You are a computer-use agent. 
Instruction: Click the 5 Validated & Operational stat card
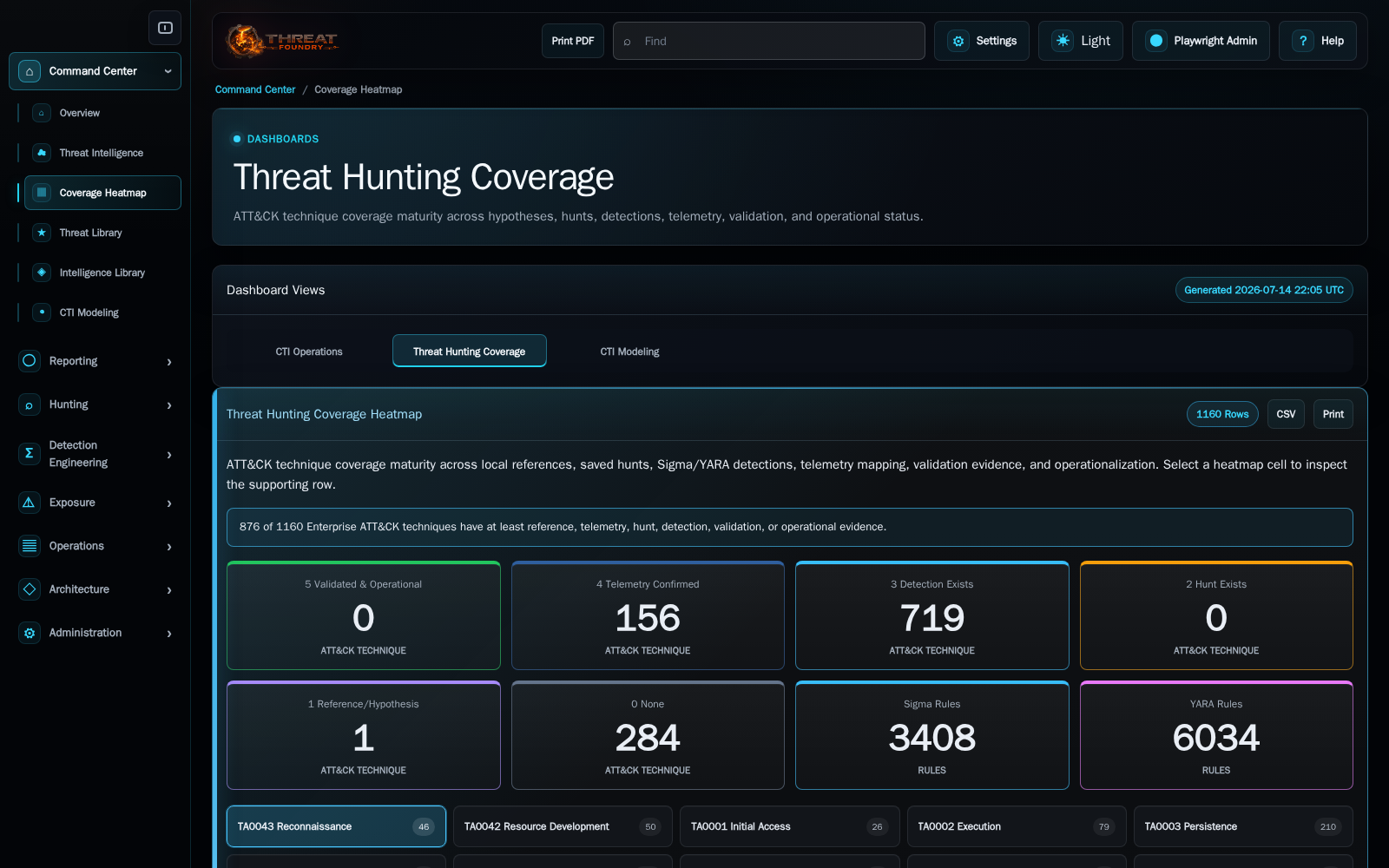click(x=364, y=615)
